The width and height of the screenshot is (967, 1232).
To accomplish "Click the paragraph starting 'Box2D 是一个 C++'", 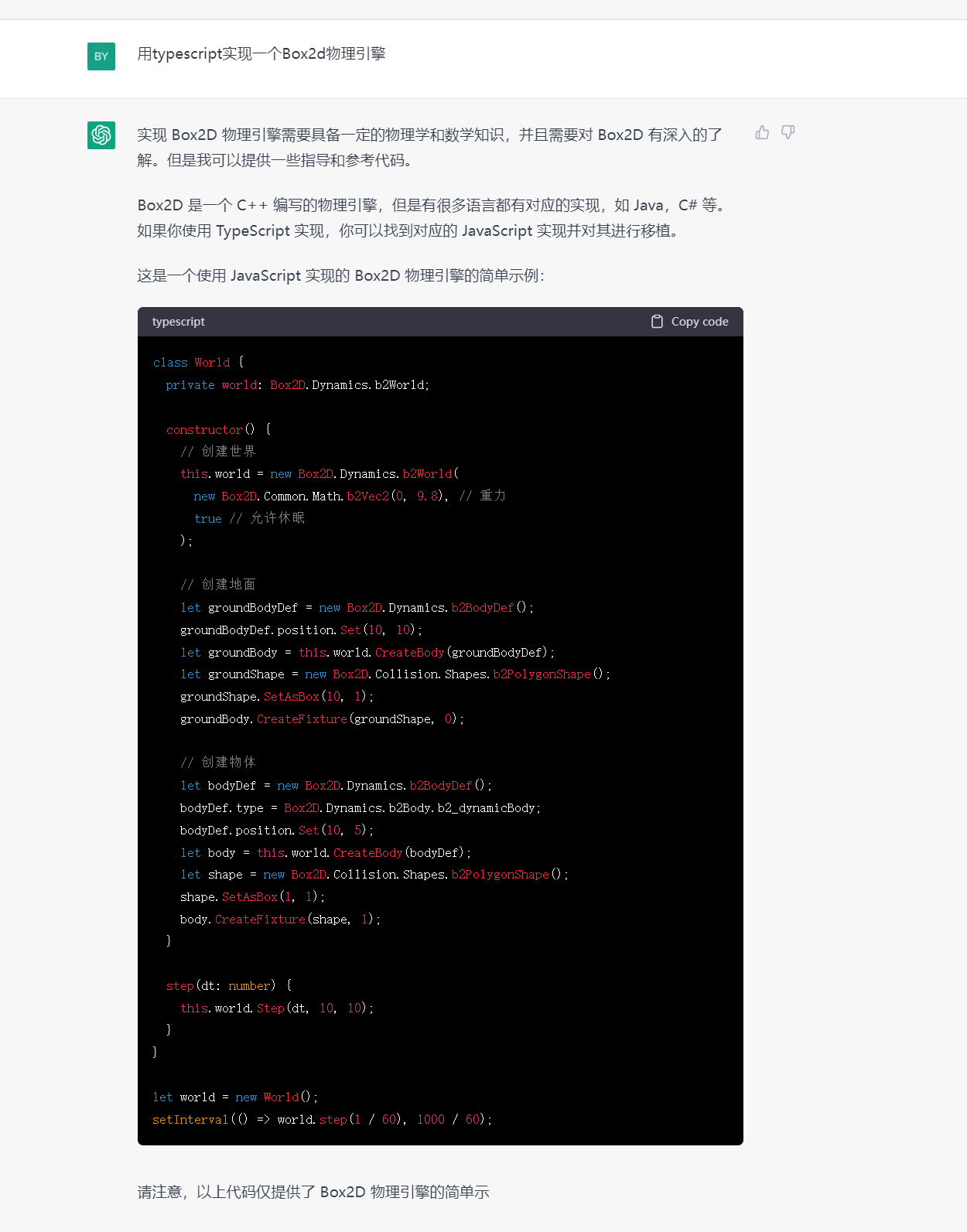I will point(432,218).
